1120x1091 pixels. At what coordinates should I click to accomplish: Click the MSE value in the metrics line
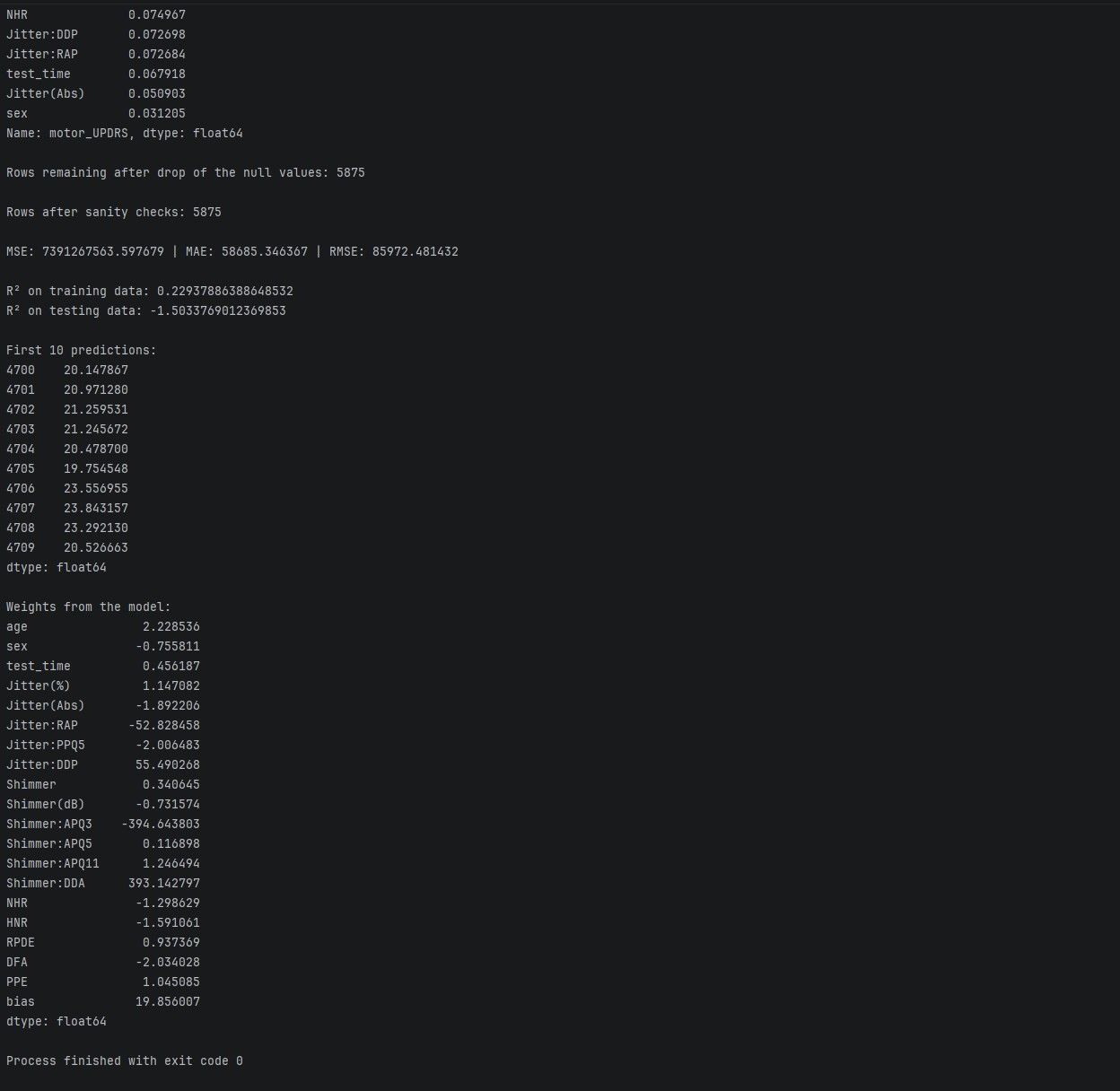coord(102,252)
